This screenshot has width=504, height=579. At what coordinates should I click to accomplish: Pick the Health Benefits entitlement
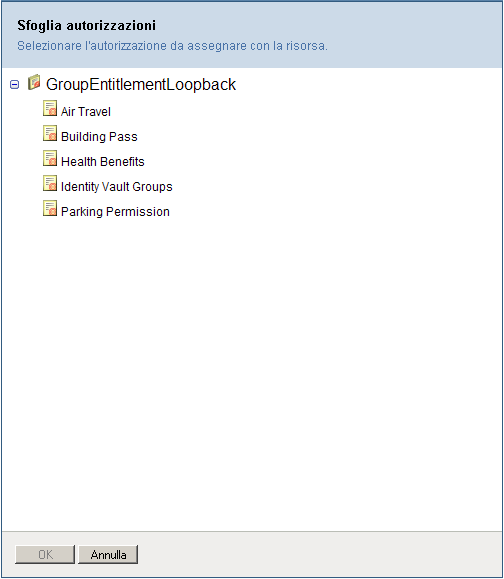[103, 162]
